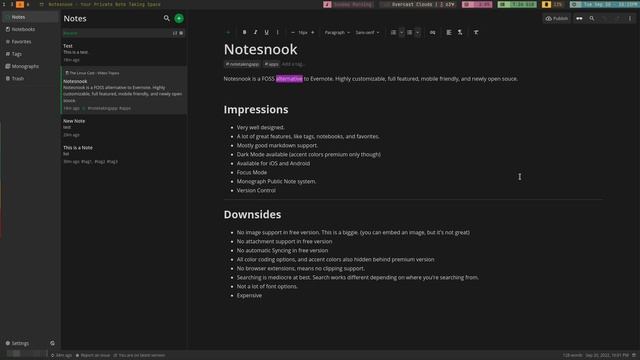Insert a numbered list
This screenshot has height=360, width=640.
click(x=393, y=32)
